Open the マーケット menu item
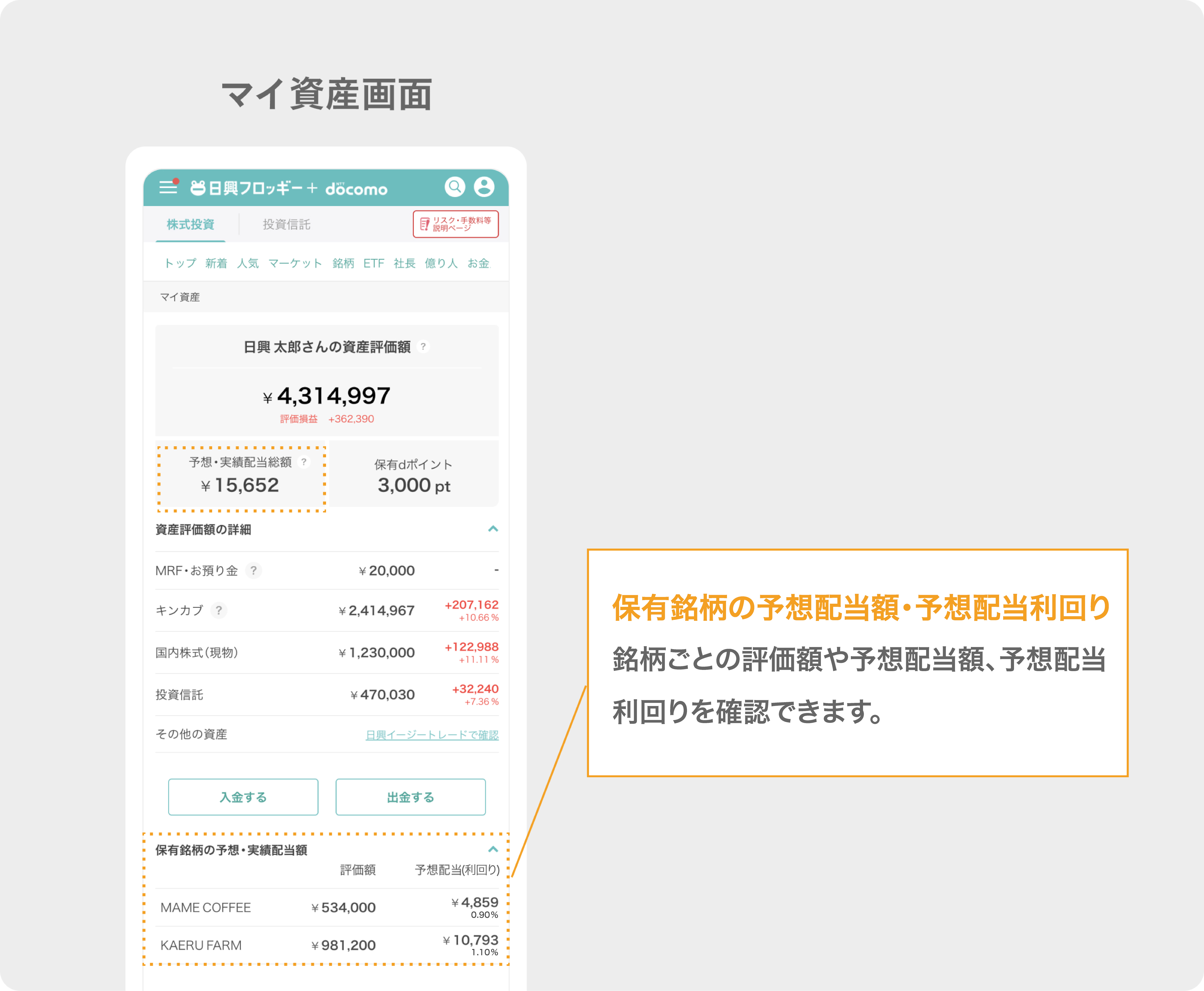 [x=295, y=263]
